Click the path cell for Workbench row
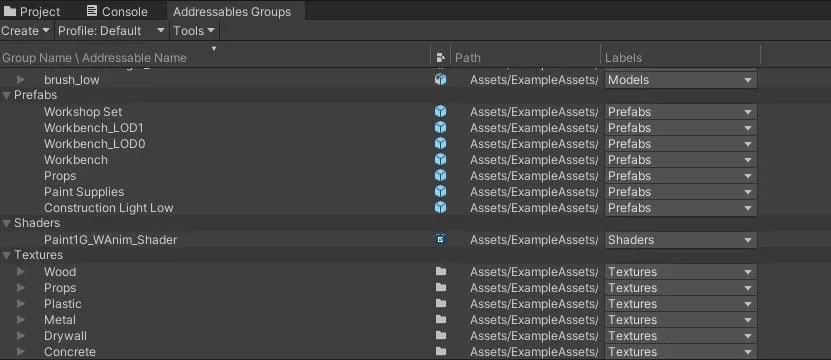The width and height of the screenshot is (831, 360). point(534,160)
